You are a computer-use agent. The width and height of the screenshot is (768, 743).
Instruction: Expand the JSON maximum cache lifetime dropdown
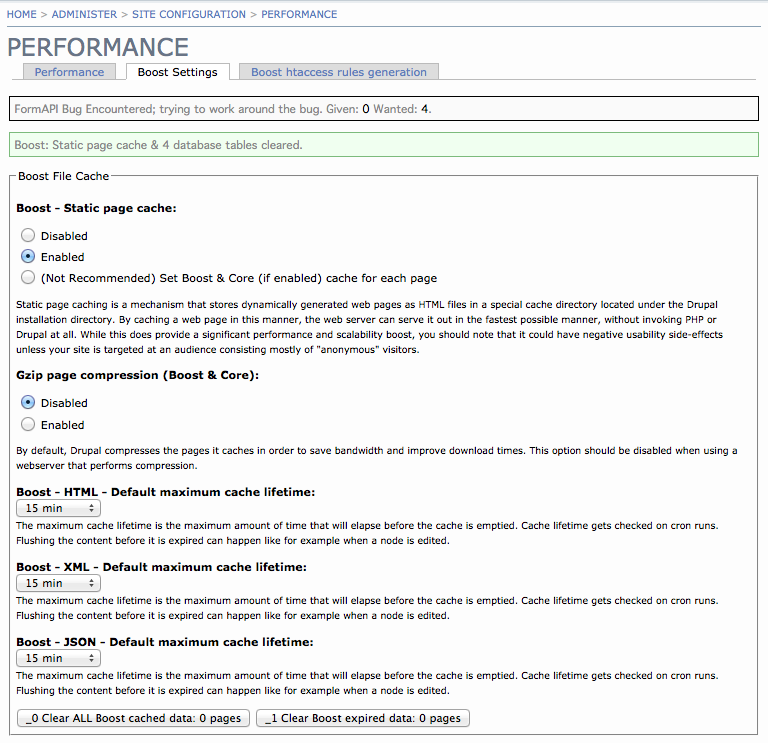58,658
